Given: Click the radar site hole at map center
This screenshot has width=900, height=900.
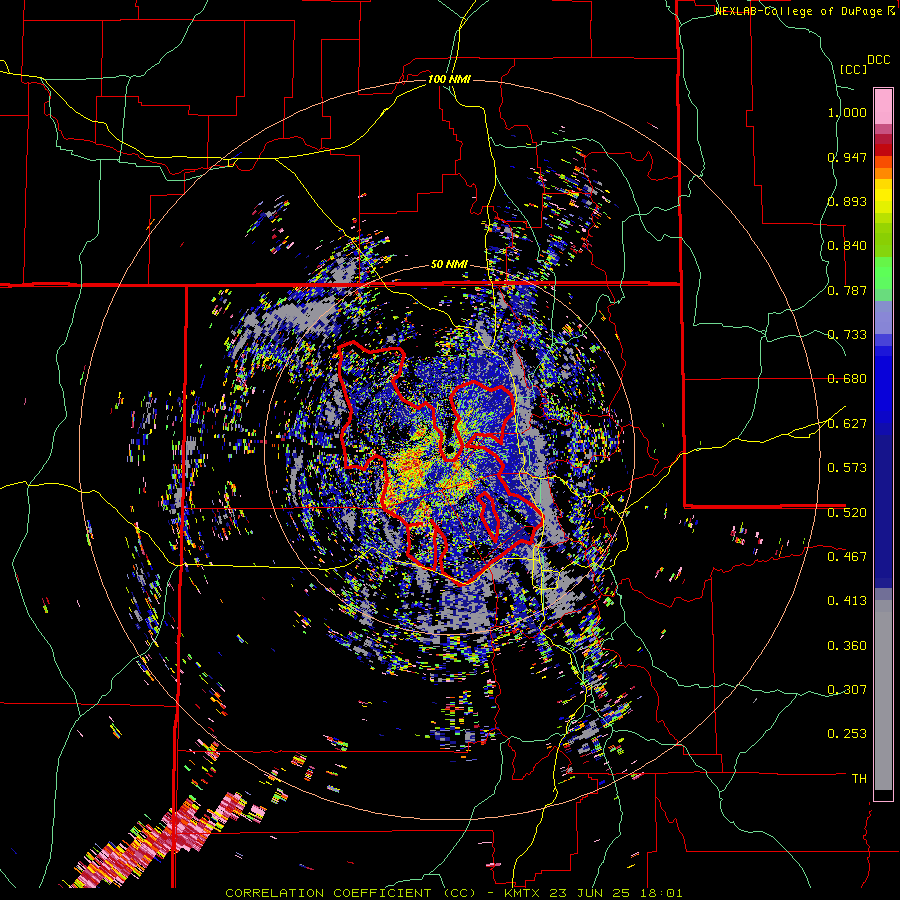Looking at the screenshot, I should (451, 451).
